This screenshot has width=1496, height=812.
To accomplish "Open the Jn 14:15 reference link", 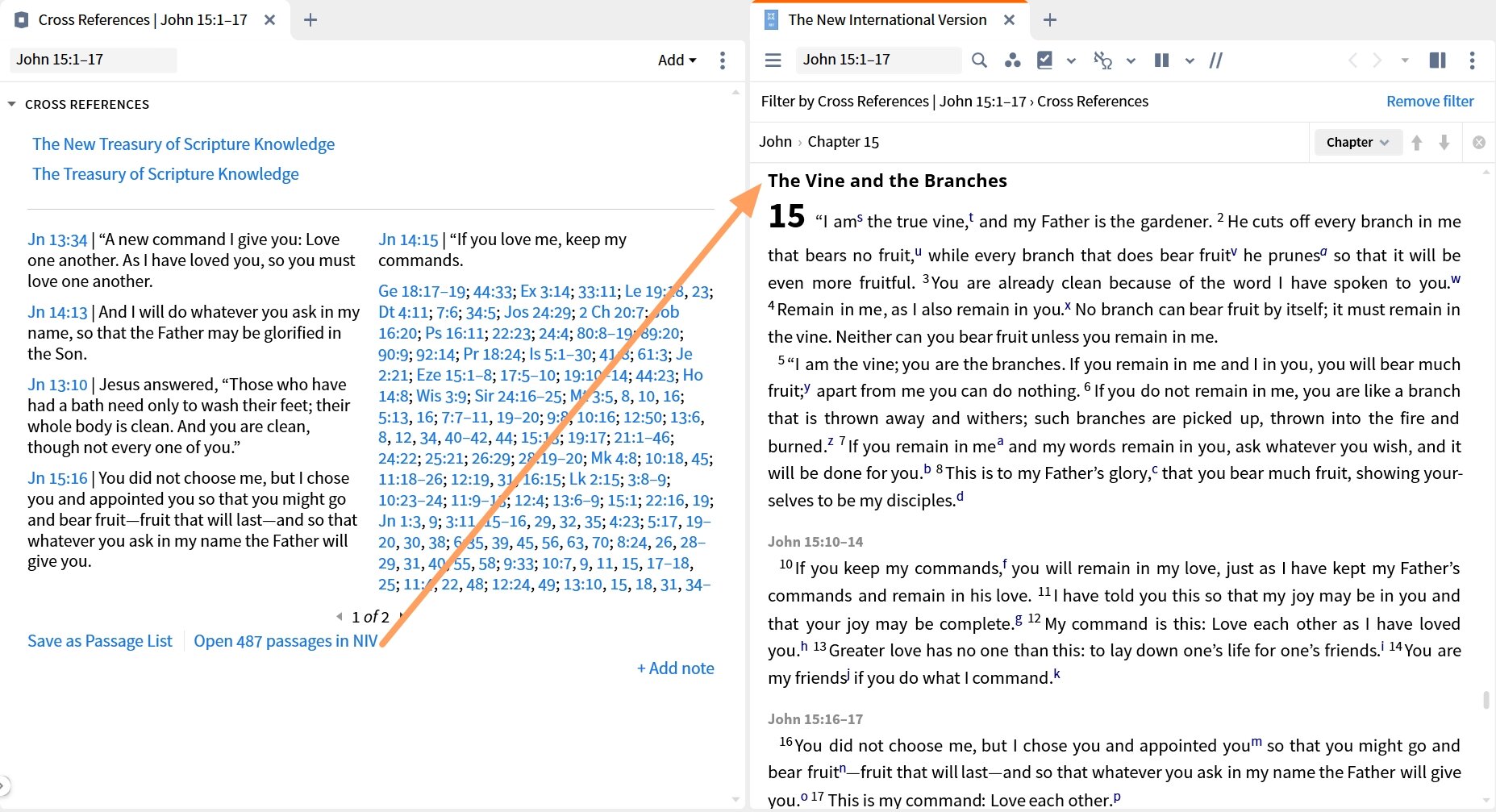I will 408,239.
